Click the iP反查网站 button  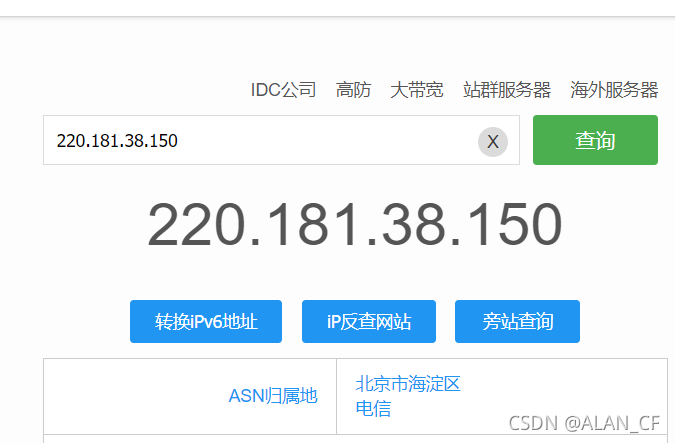point(369,322)
